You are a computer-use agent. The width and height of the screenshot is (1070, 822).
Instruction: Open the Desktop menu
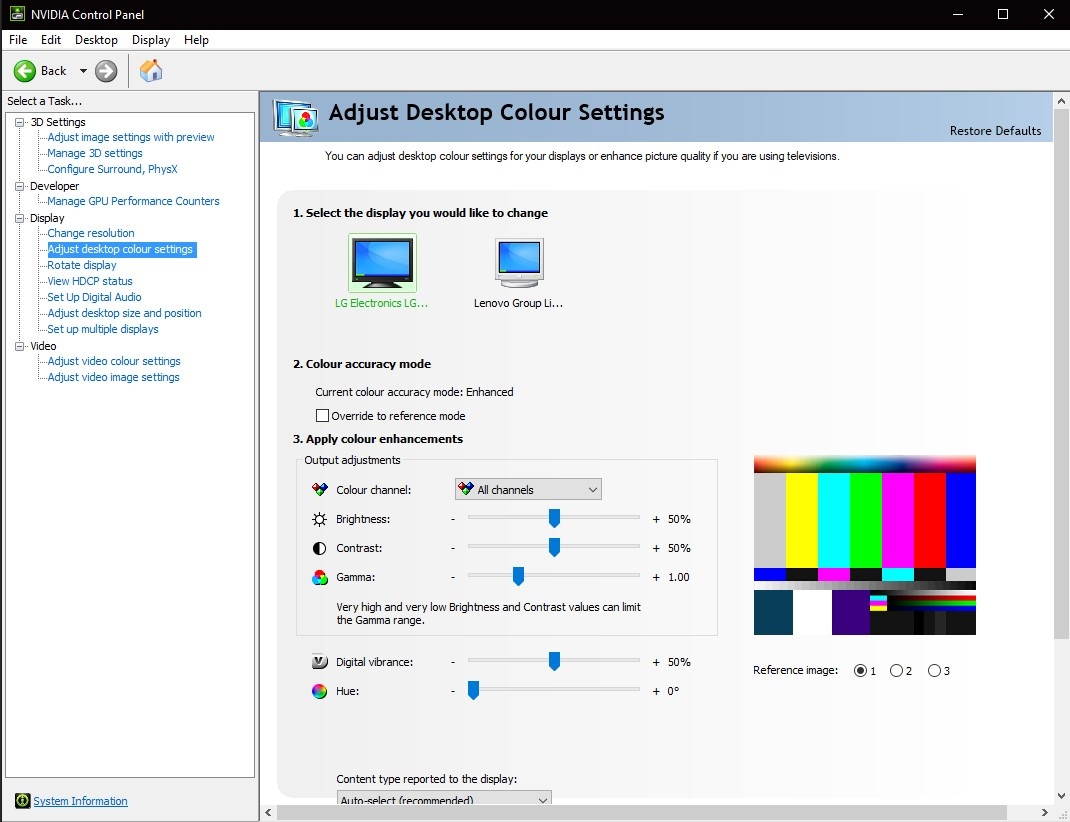[96, 40]
